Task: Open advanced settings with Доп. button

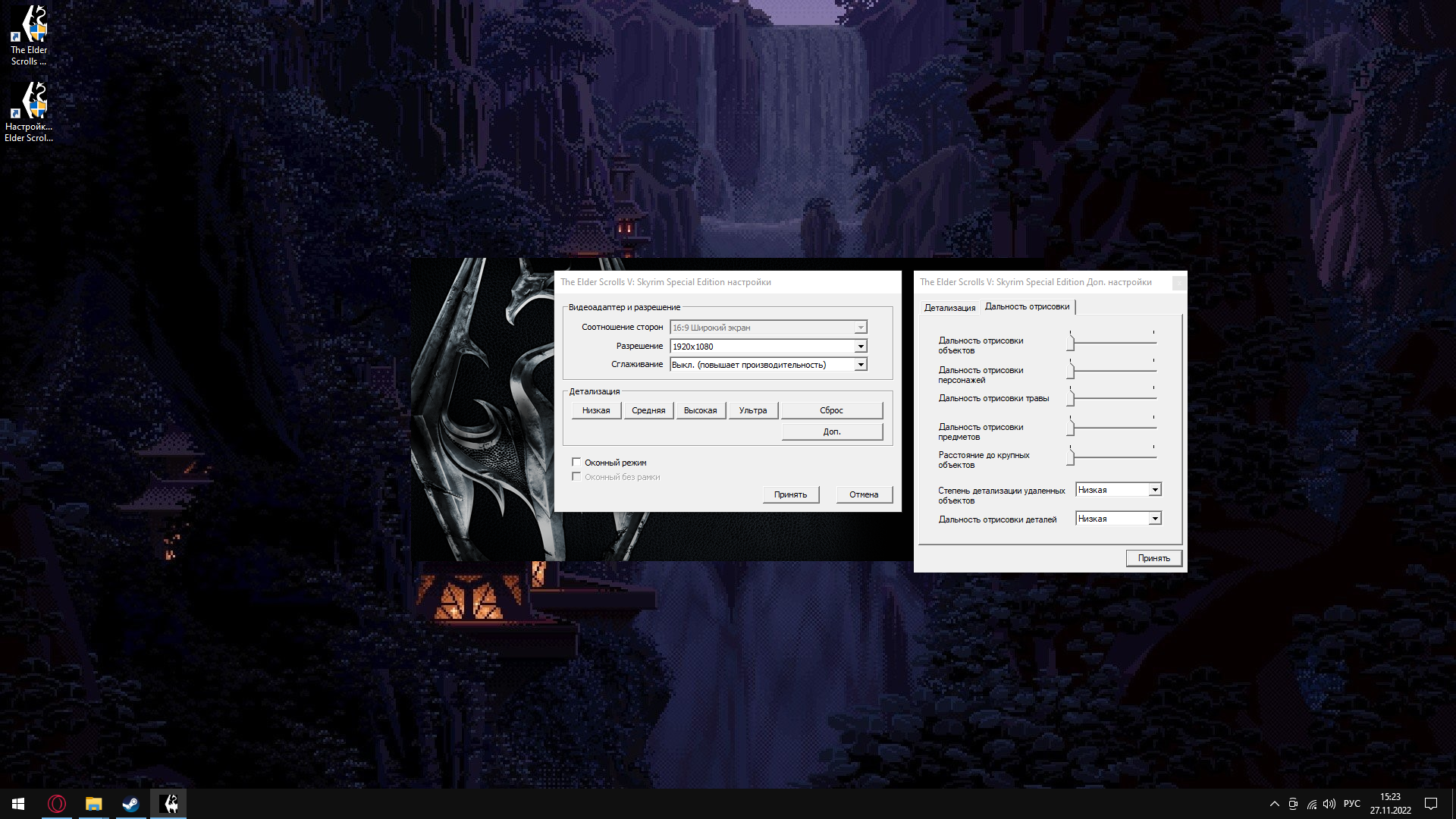Action: [832, 431]
